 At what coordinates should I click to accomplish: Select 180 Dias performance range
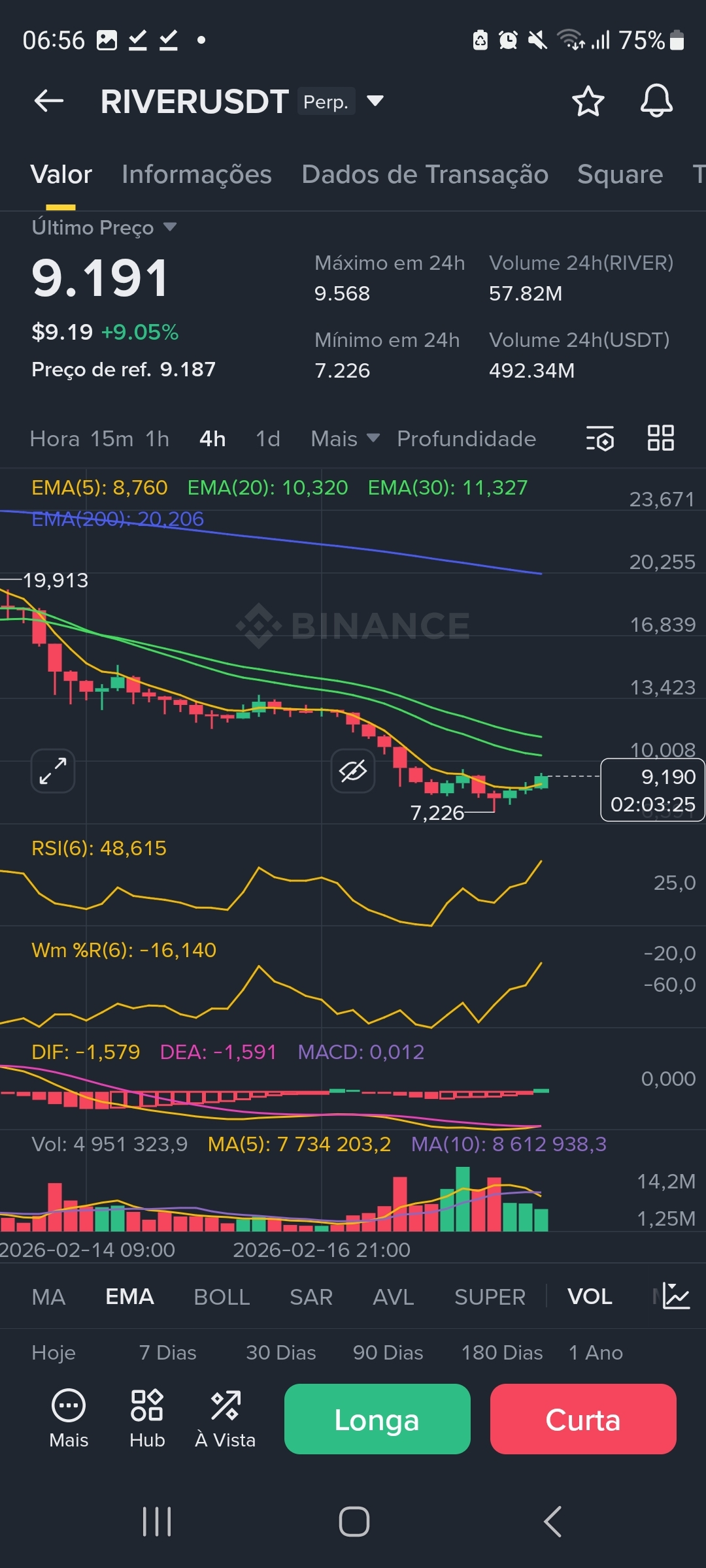(502, 1352)
